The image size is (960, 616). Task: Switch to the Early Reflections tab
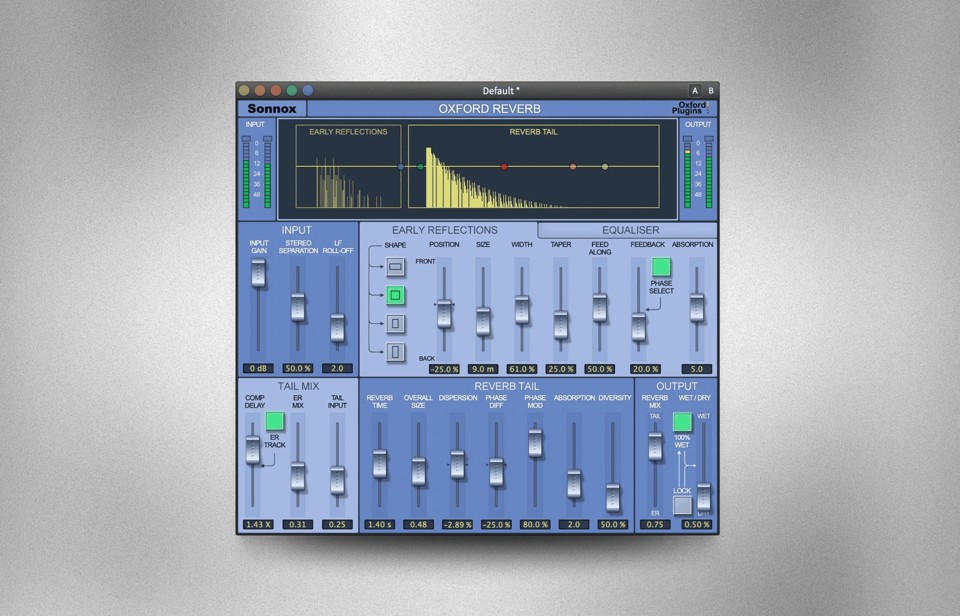(445, 230)
